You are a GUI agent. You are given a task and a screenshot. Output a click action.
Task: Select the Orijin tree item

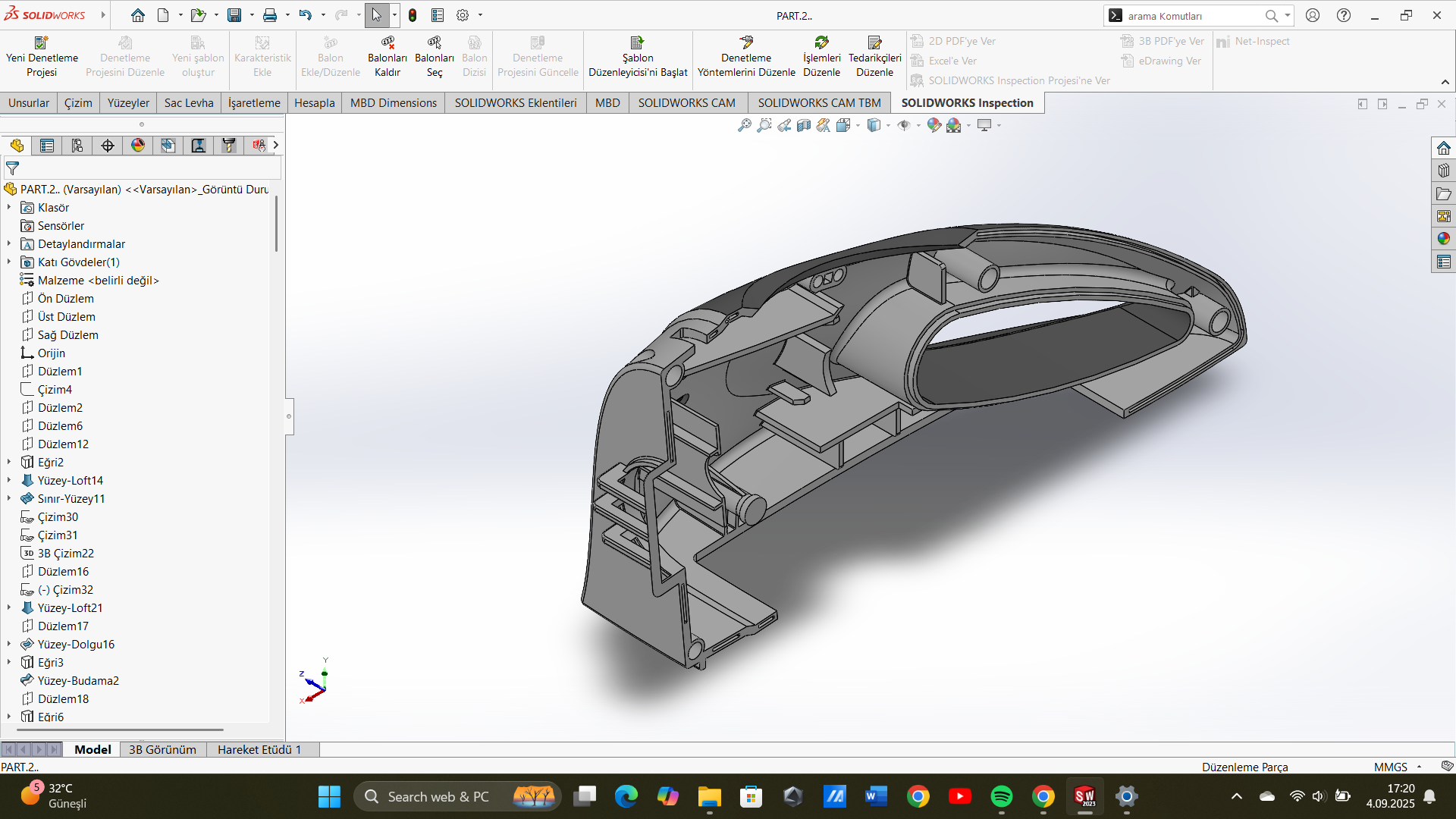pos(52,353)
